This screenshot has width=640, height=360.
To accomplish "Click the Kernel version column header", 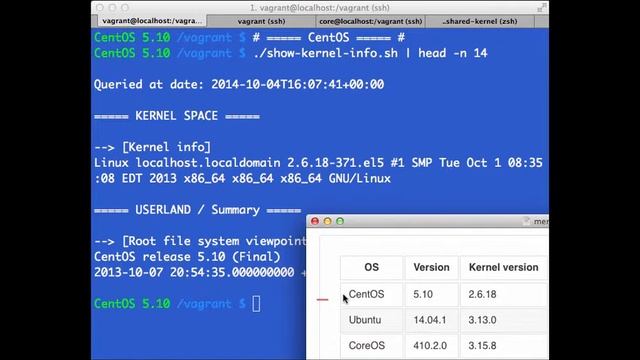I will click(x=504, y=267).
